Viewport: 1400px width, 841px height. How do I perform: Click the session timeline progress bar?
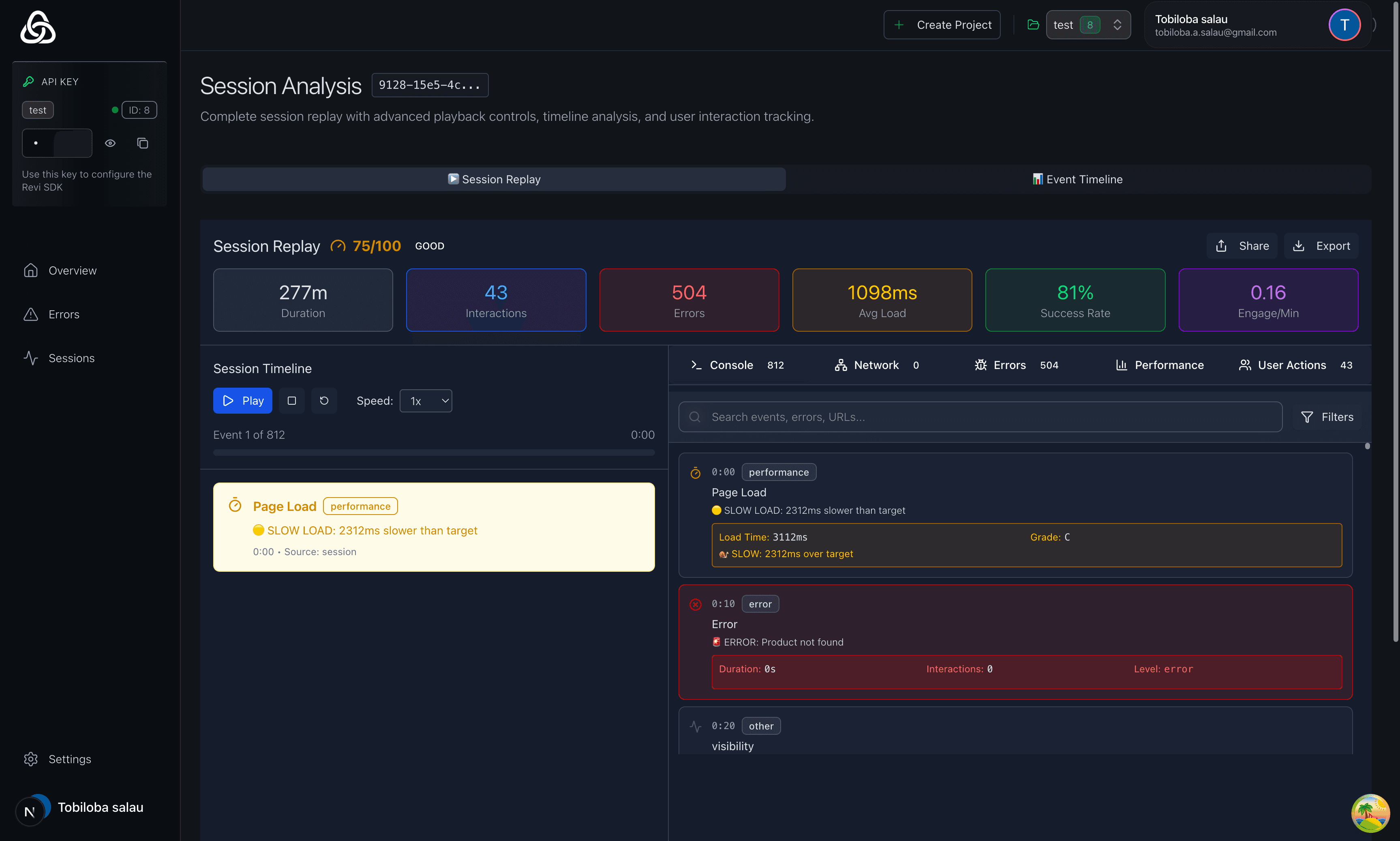(434, 452)
